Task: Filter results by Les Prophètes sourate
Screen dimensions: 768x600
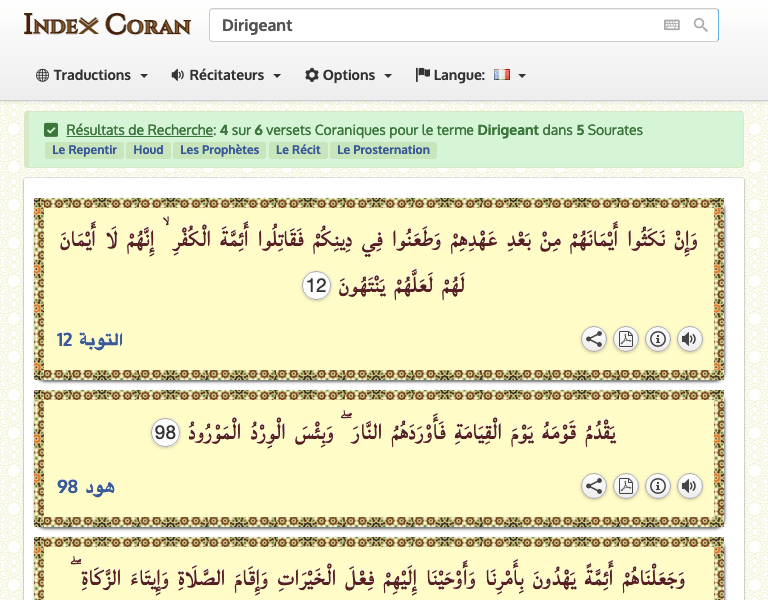Action: coord(219,150)
